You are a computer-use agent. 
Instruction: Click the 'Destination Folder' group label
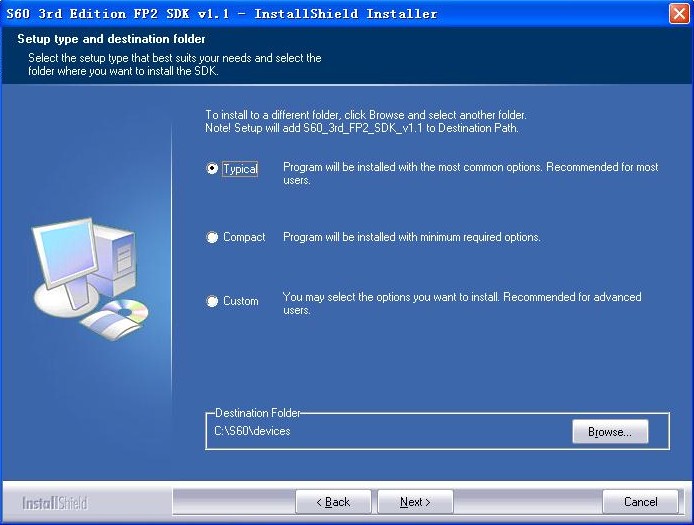[258, 413]
